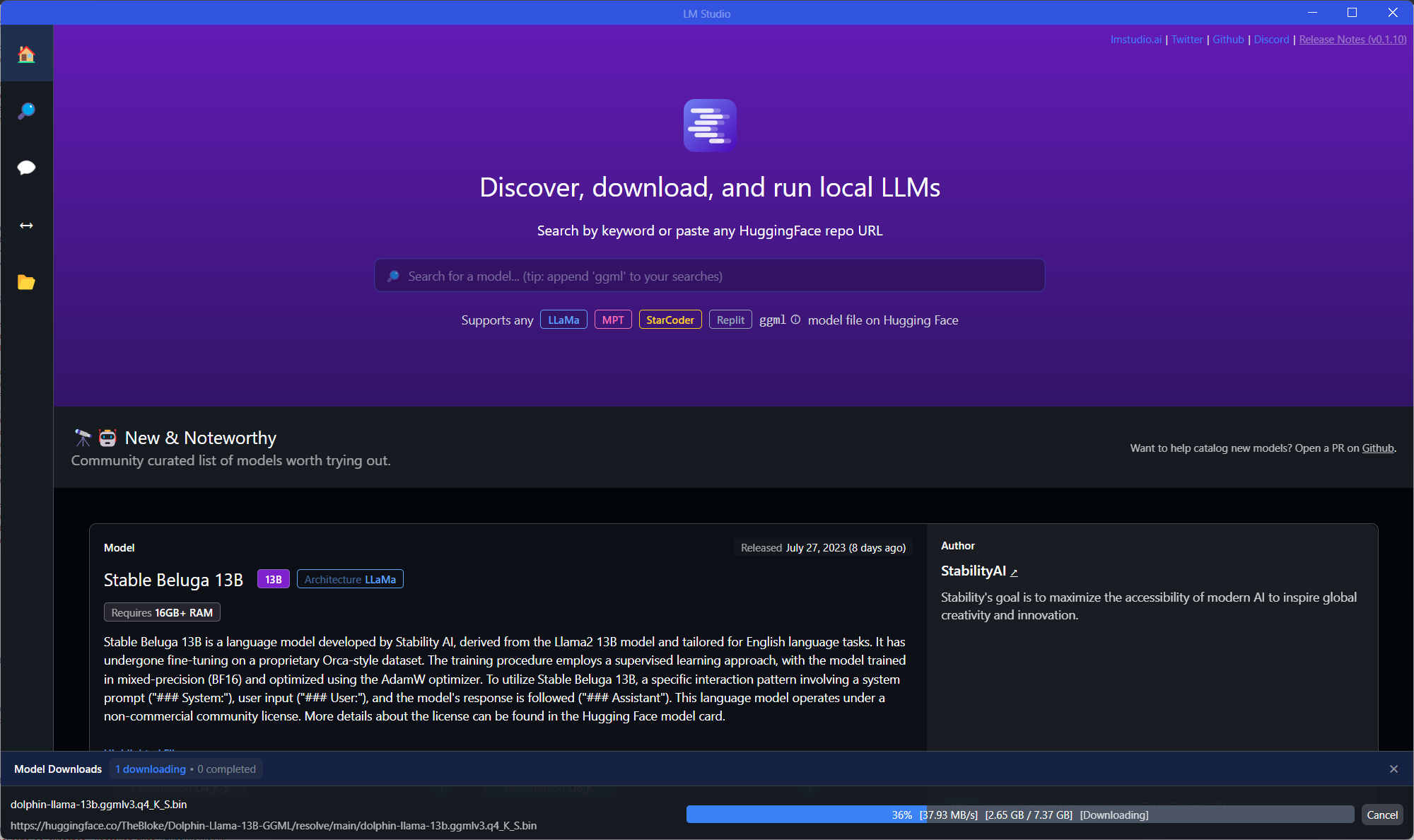The height and width of the screenshot is (840, 1414).
Task: Click the StarCoder tag
Action: click(670, 320)
